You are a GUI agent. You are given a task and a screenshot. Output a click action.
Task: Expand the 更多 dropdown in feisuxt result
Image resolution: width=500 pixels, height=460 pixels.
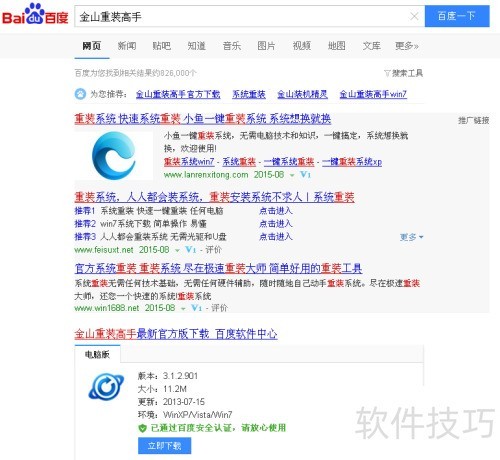pyautogui.click(x=412, y=237)
